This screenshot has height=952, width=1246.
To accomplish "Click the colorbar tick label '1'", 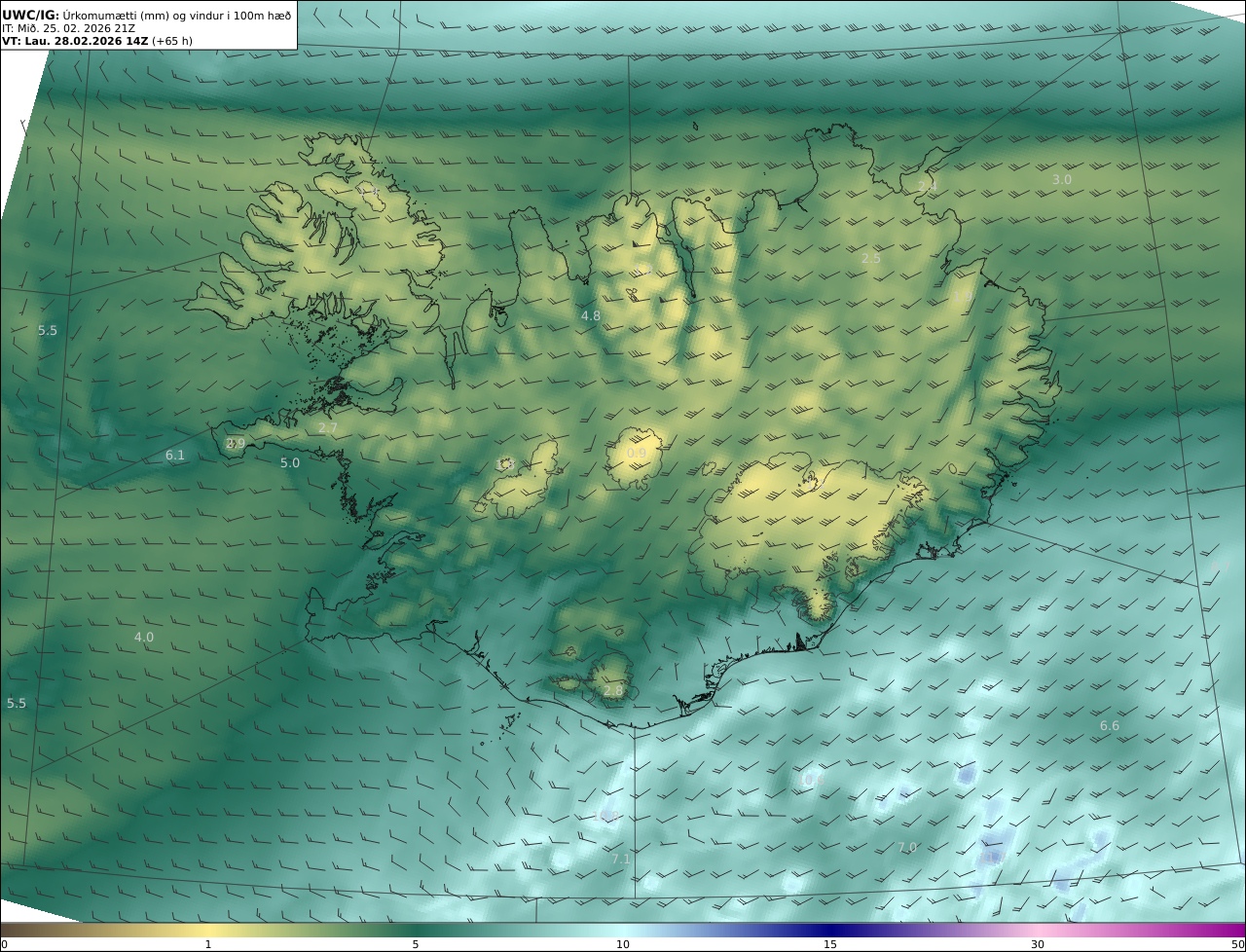I will click(208, 944).
